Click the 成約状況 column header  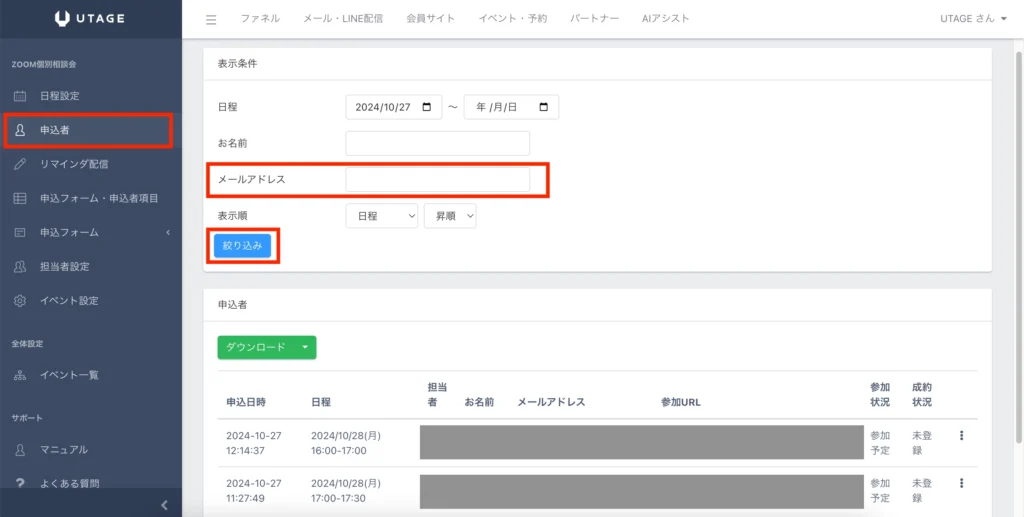921,394
